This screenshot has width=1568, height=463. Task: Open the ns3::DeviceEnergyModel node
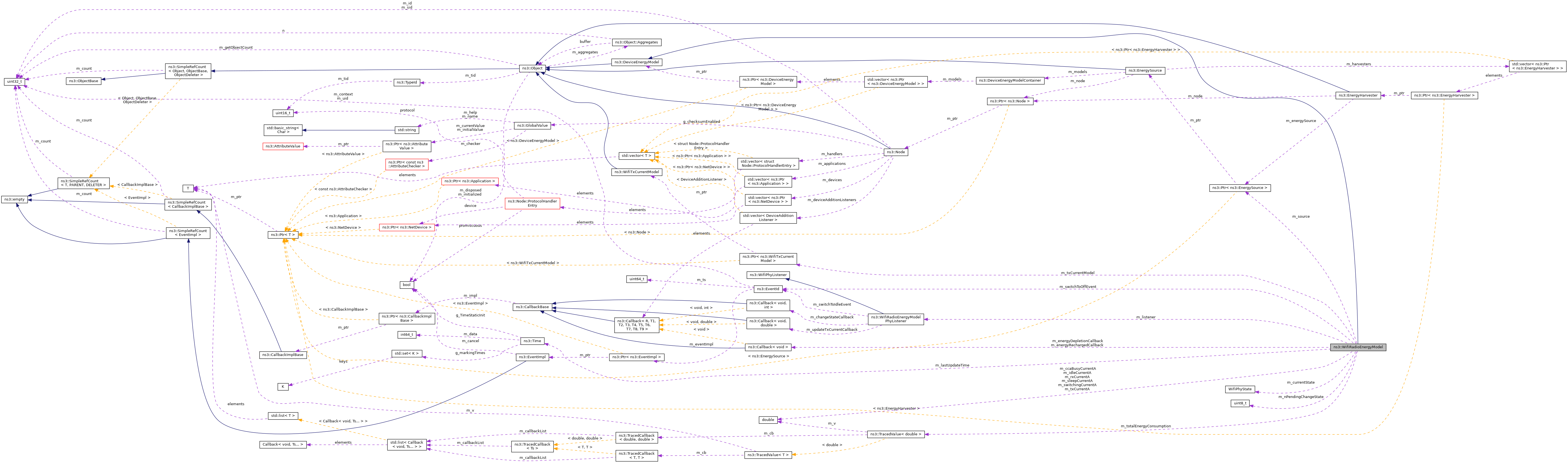pyautogui.click(x=636, y=62)
